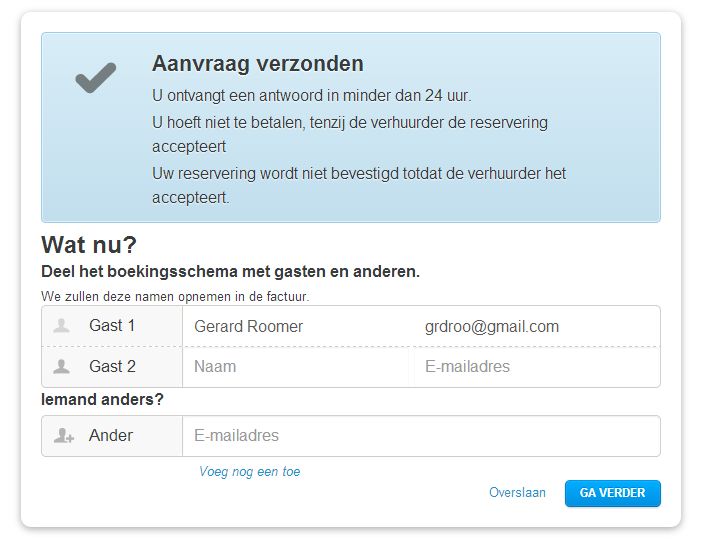Select the Gast 2 label
The height and width of the screenshot is (557, 704).
[112, 366]
